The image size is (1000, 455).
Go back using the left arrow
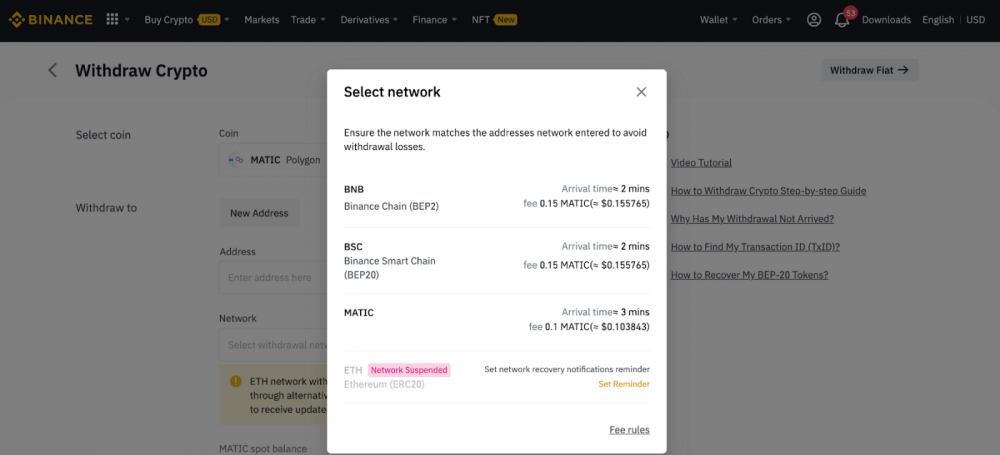point(53,70)
